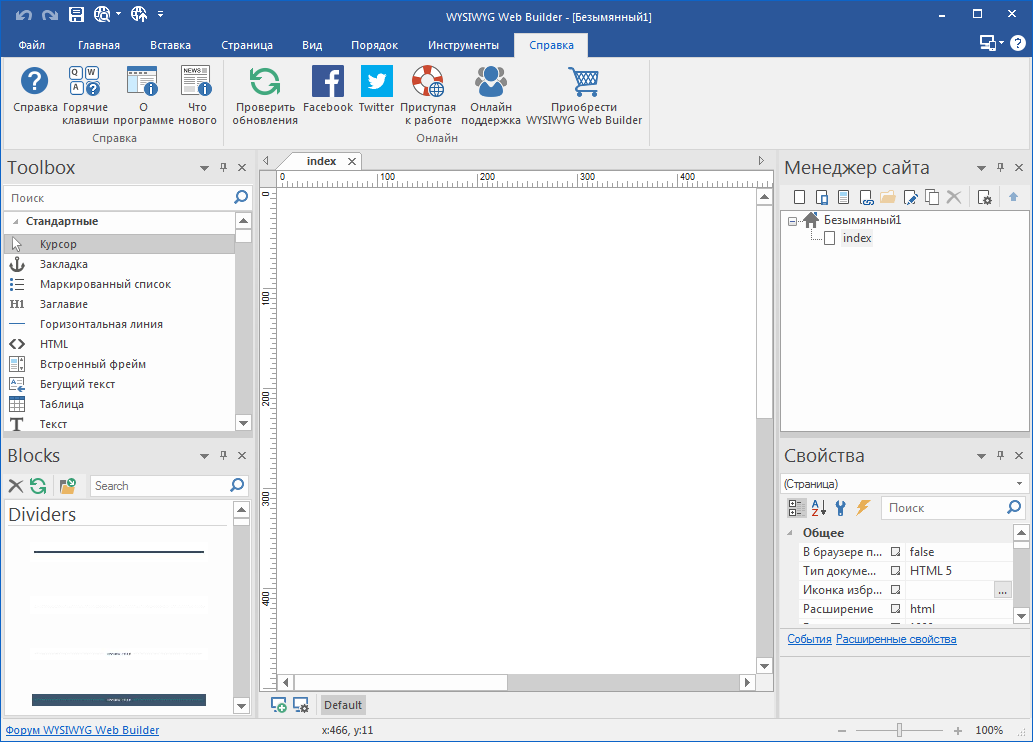This screenshot has height=742, width=1033.
Task: Click the preview in browser globe icon
Action: pyautogui.click(x=102, y=14)
